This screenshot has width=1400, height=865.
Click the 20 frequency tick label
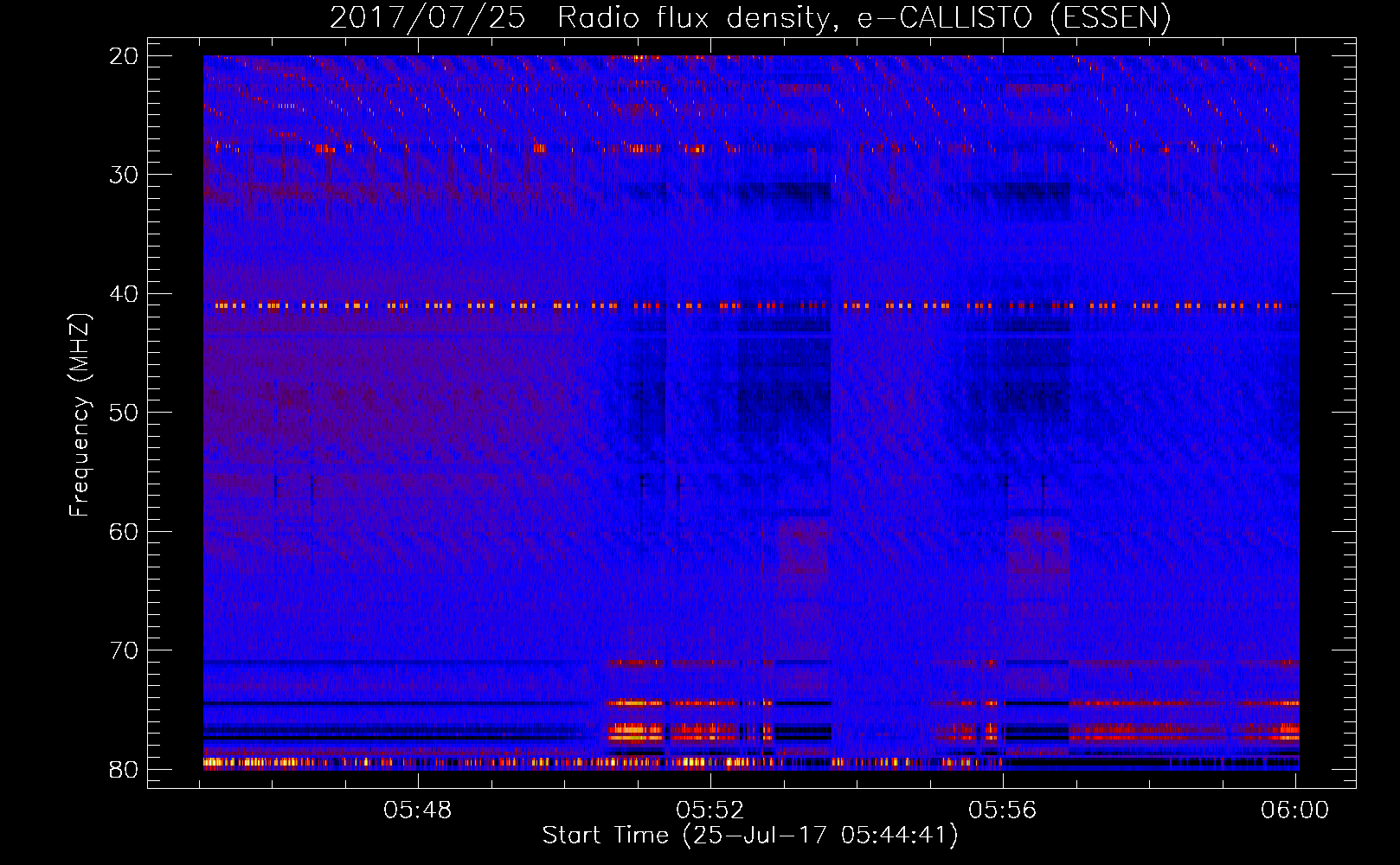pos(124,56)
